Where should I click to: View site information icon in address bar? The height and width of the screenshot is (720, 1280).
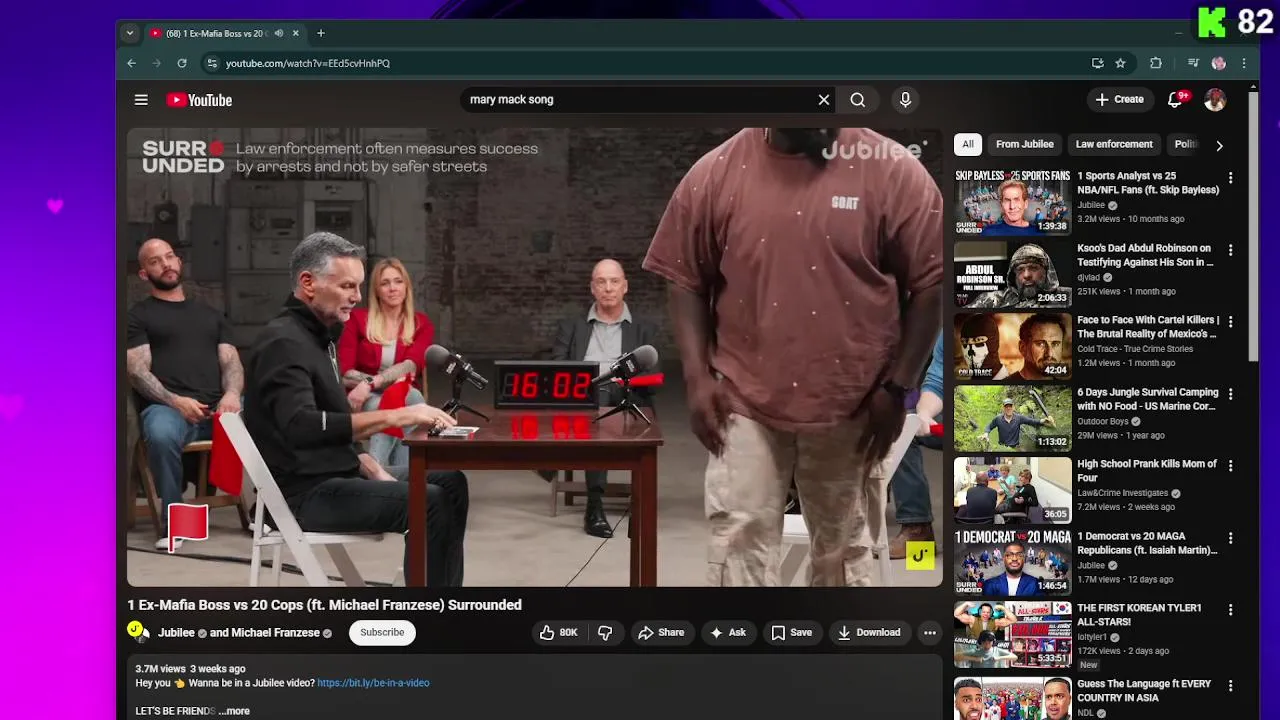[x=211, y=63]
